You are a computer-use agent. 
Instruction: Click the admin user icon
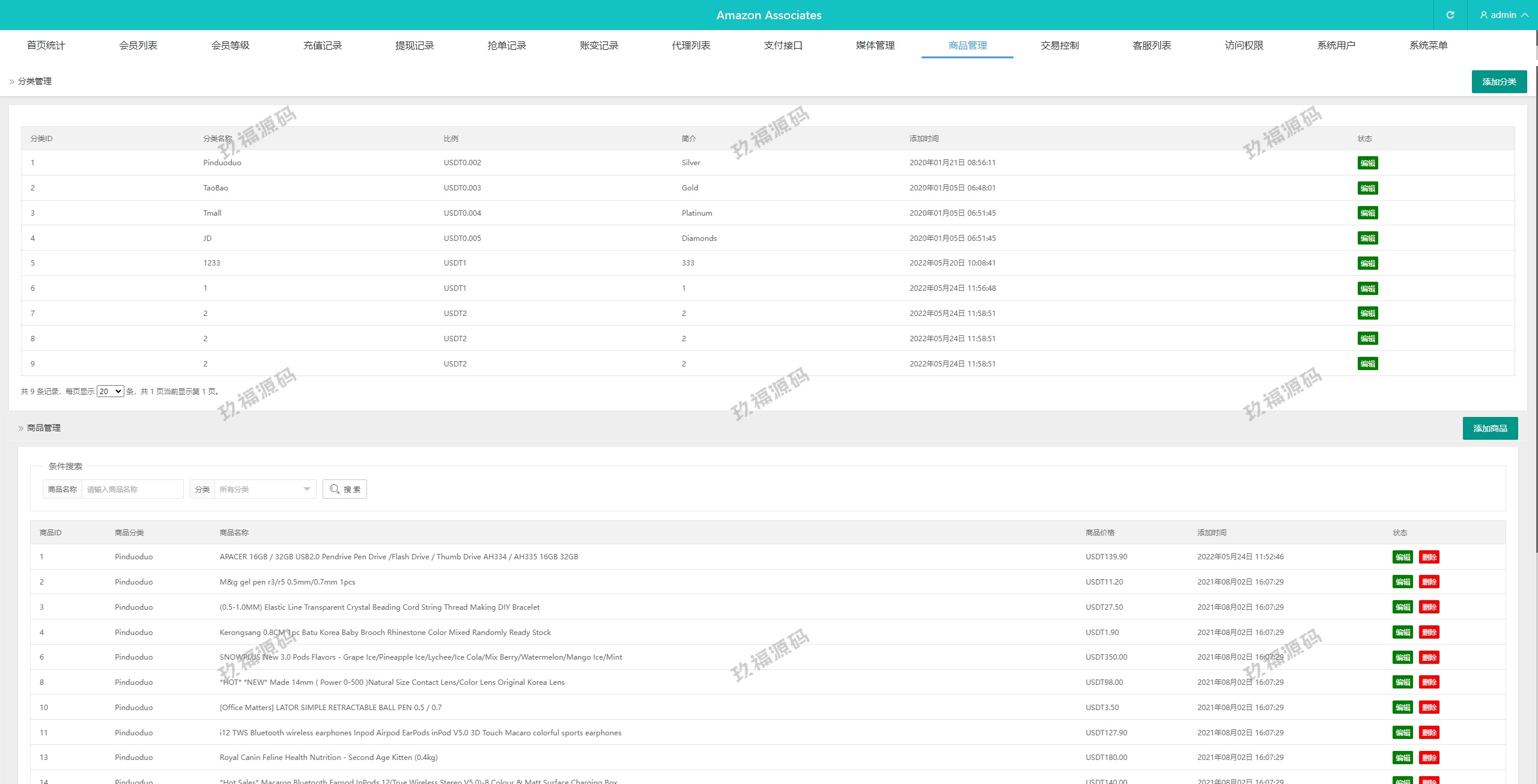pyautogui.click(x=1484, y=15)
